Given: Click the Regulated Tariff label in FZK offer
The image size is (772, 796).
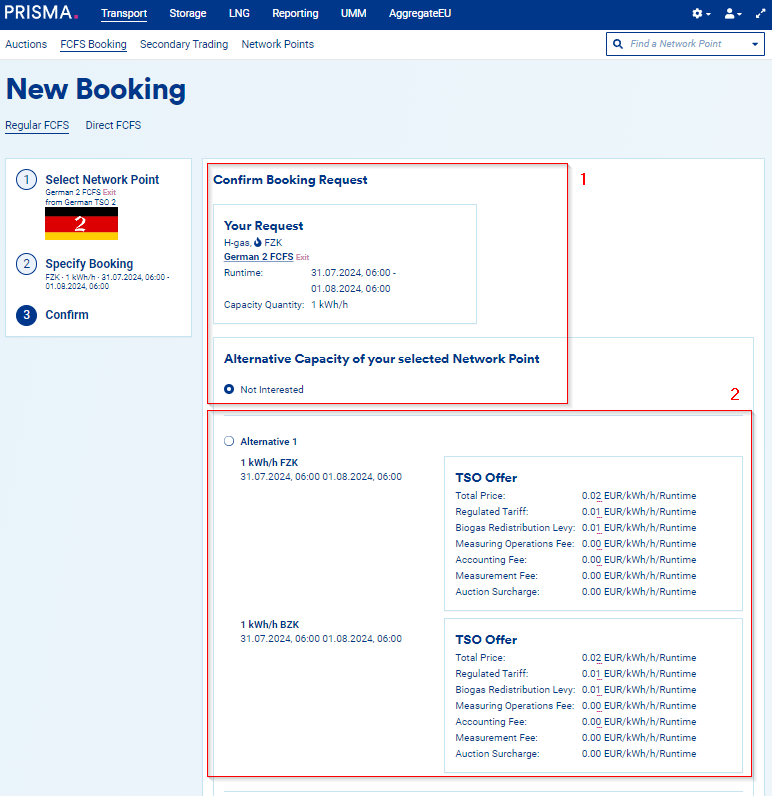Looking at the screenshot, I should point(492,511).
